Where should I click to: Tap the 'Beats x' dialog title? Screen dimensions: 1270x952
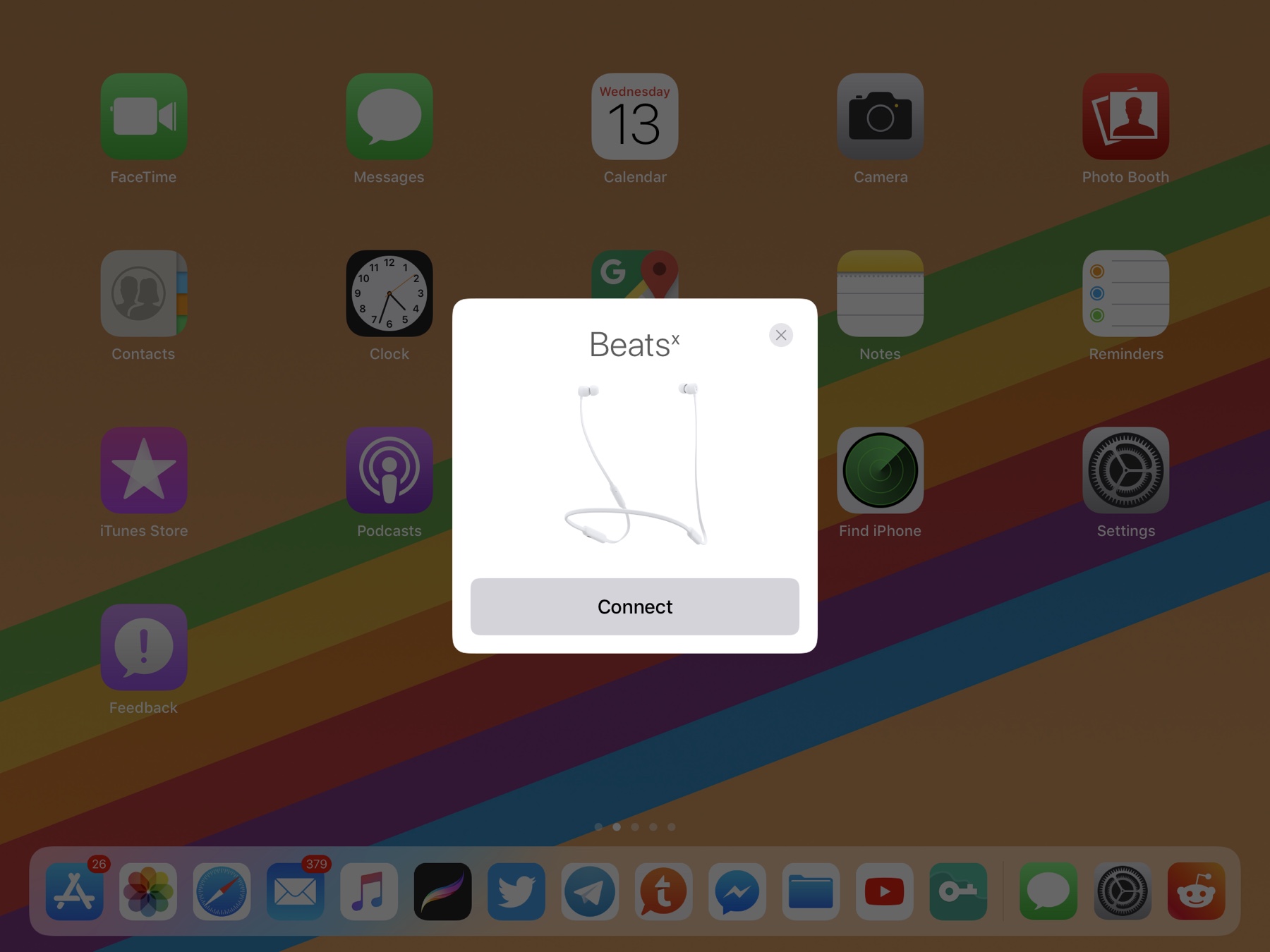[x=634, y=345]
